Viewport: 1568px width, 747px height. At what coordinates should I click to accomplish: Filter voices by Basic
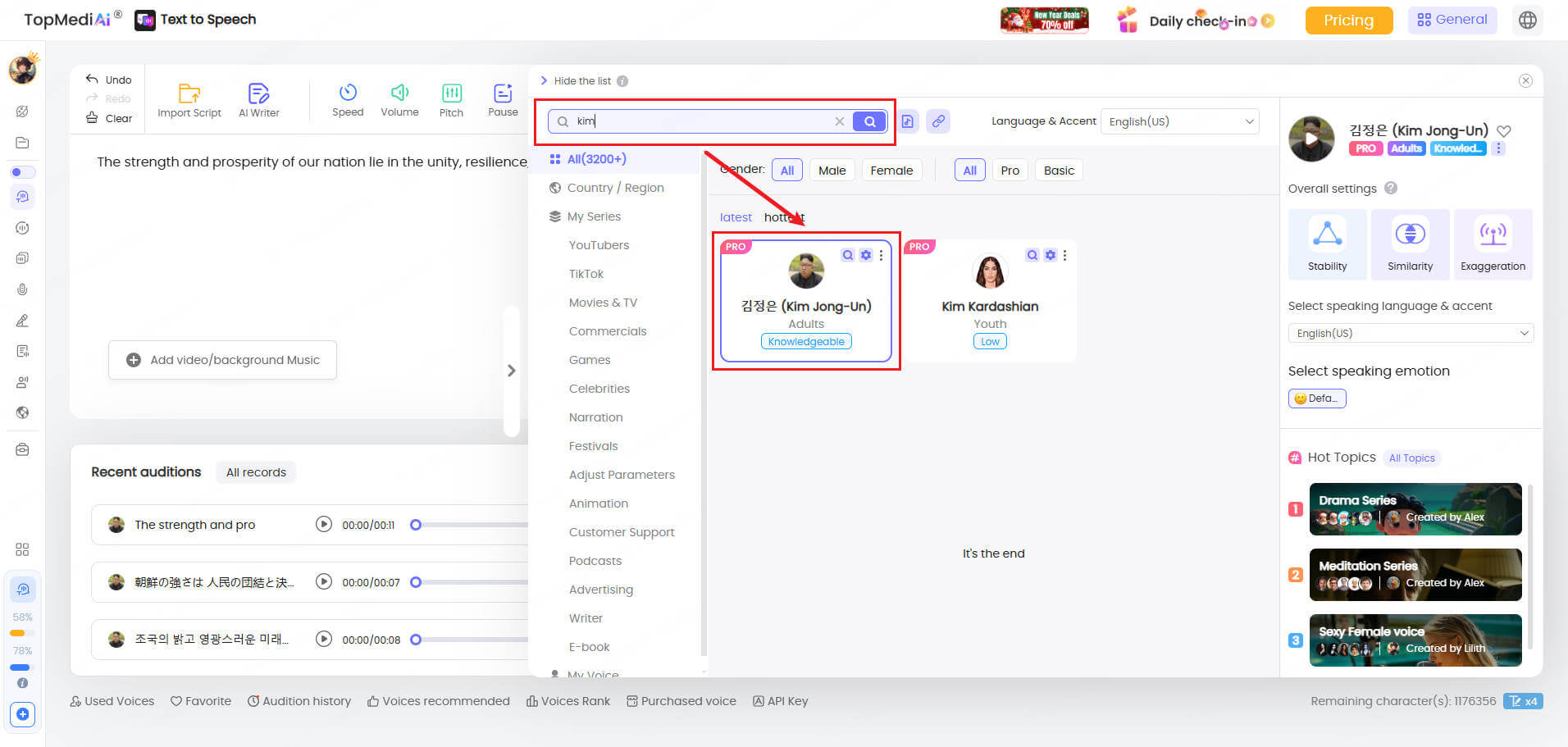(1059, 171)
